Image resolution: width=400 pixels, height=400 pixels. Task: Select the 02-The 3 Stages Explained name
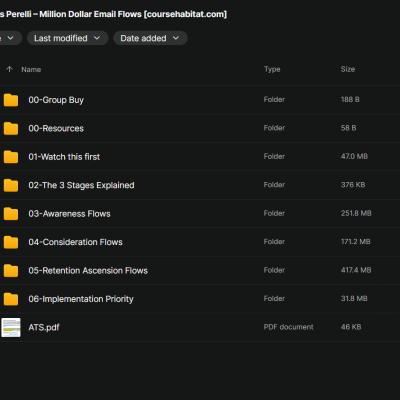[x=81, y=185]
